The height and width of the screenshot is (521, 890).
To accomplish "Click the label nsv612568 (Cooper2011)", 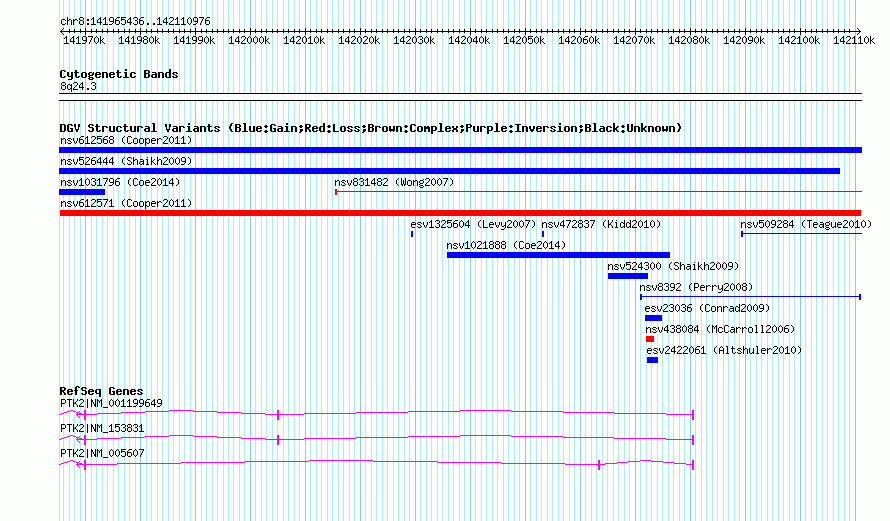I will (126, 140).
